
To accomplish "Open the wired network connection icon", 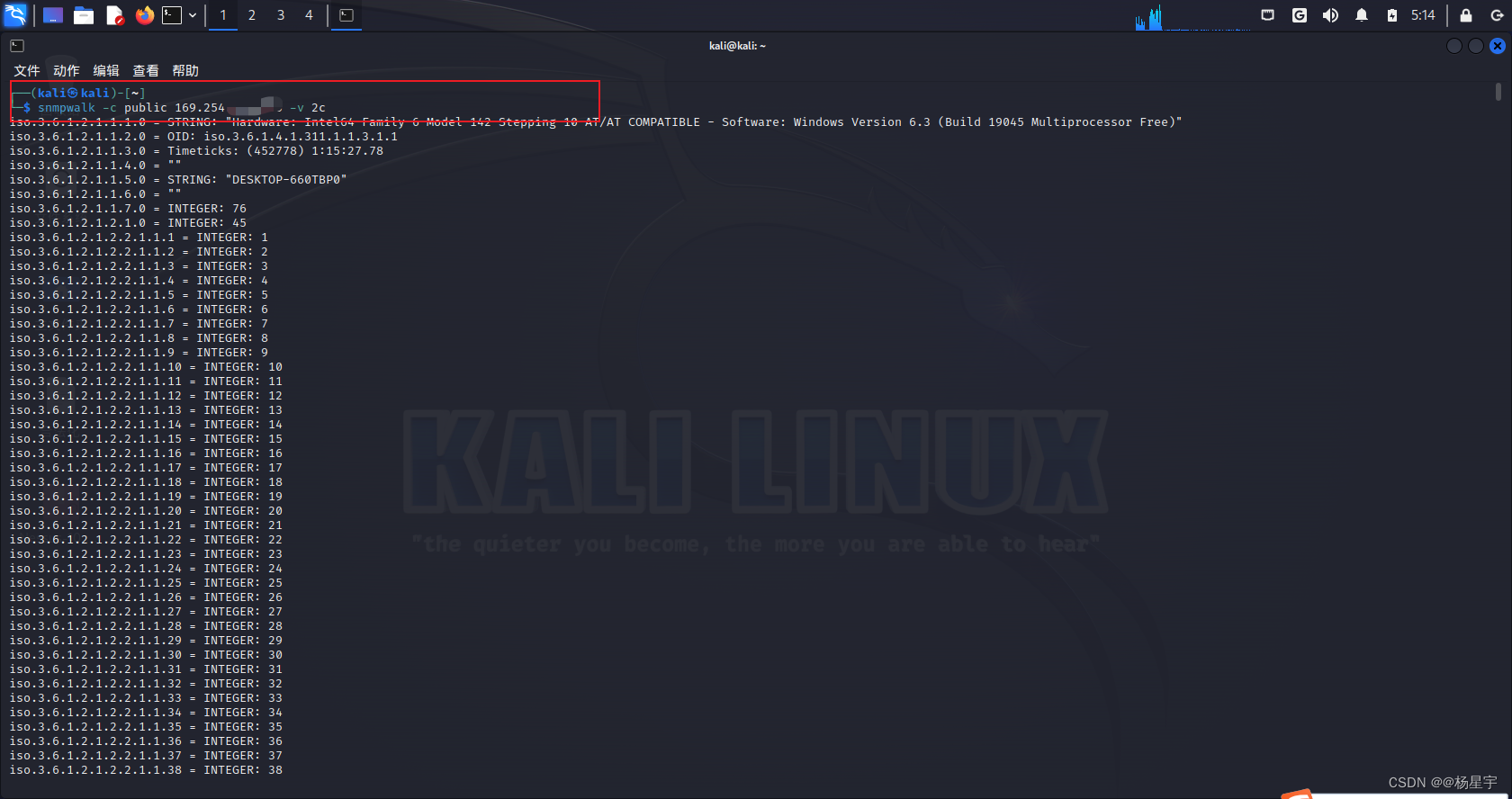I will 1268,15.
